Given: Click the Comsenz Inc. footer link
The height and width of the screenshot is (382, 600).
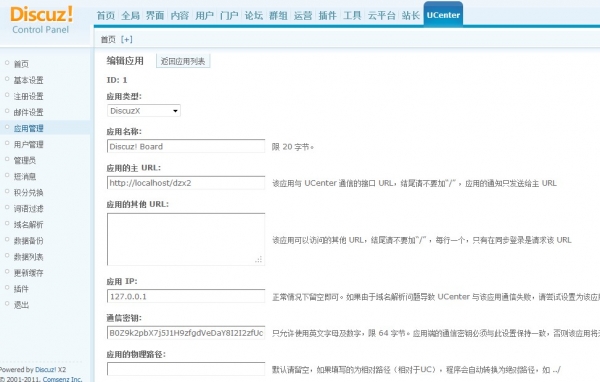Looking at the screenshot, I should (x=62, y=379).
